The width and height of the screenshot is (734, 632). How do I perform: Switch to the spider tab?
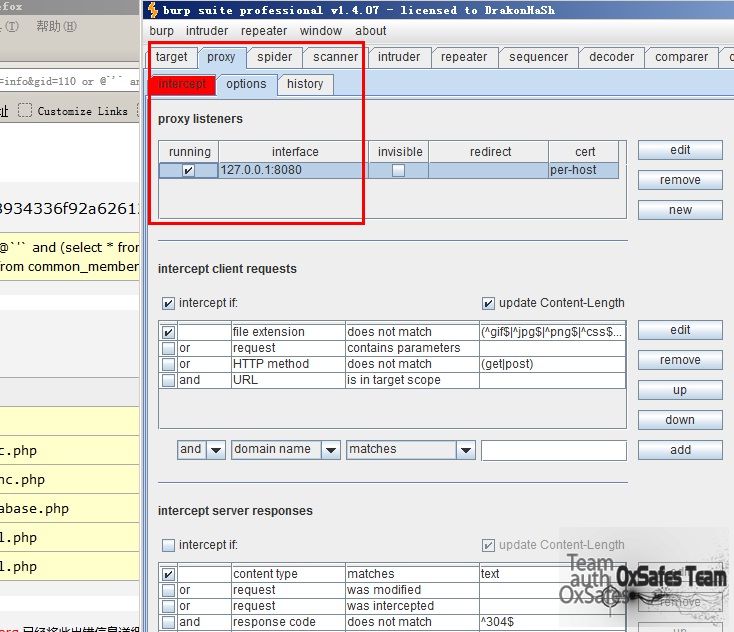click(275, 57)
